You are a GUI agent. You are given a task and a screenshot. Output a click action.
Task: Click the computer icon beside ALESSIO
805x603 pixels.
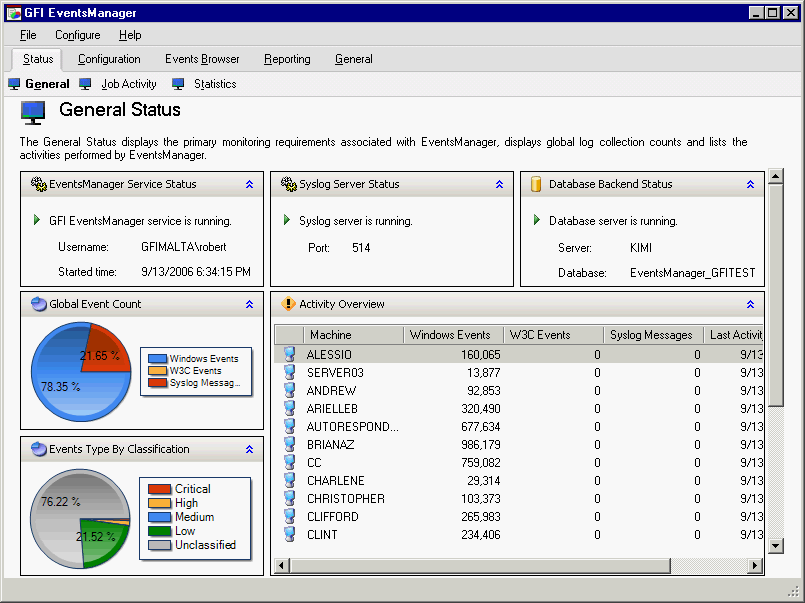point(289,354)
